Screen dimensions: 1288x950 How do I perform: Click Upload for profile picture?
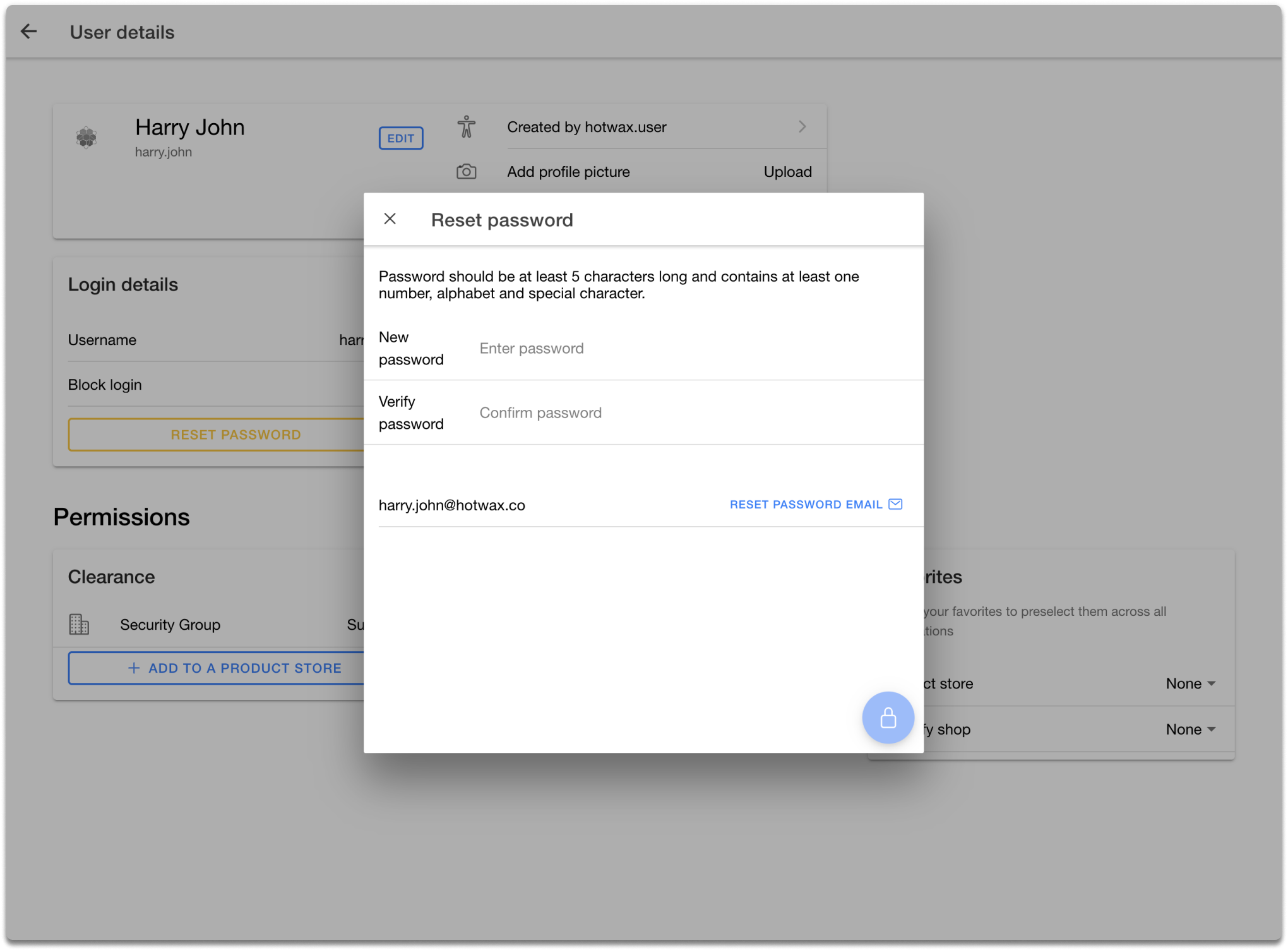coord(787,172)
